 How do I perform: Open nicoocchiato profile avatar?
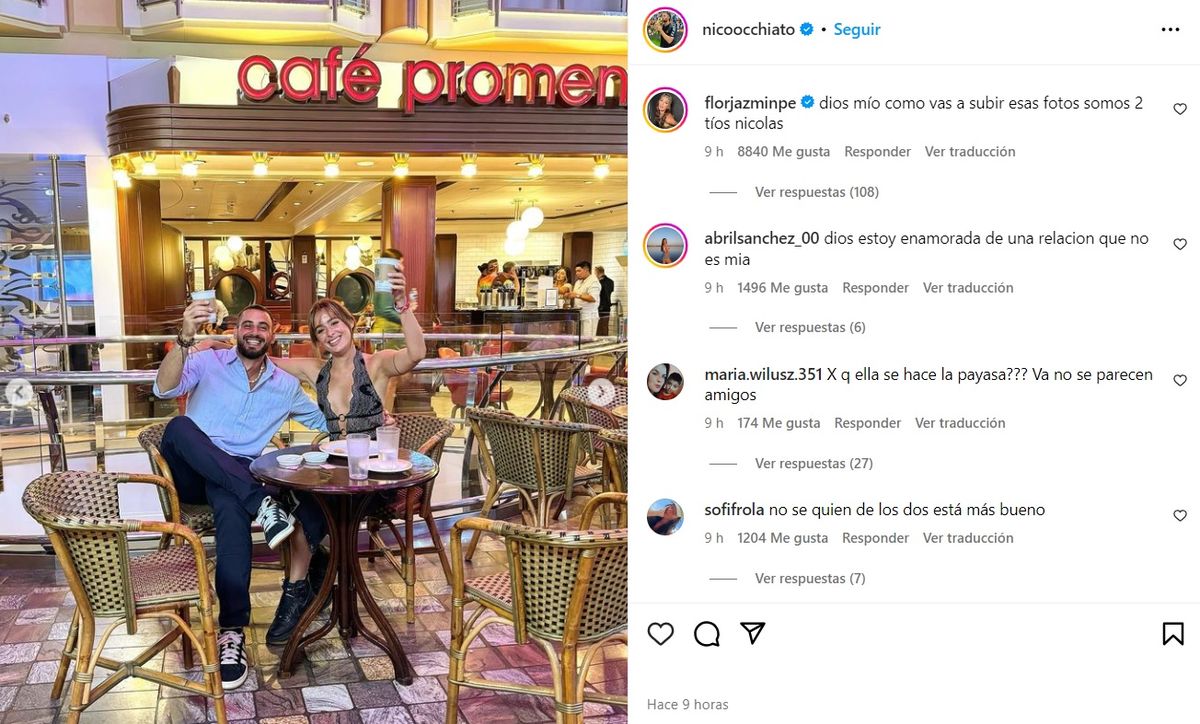click(665, 29)
